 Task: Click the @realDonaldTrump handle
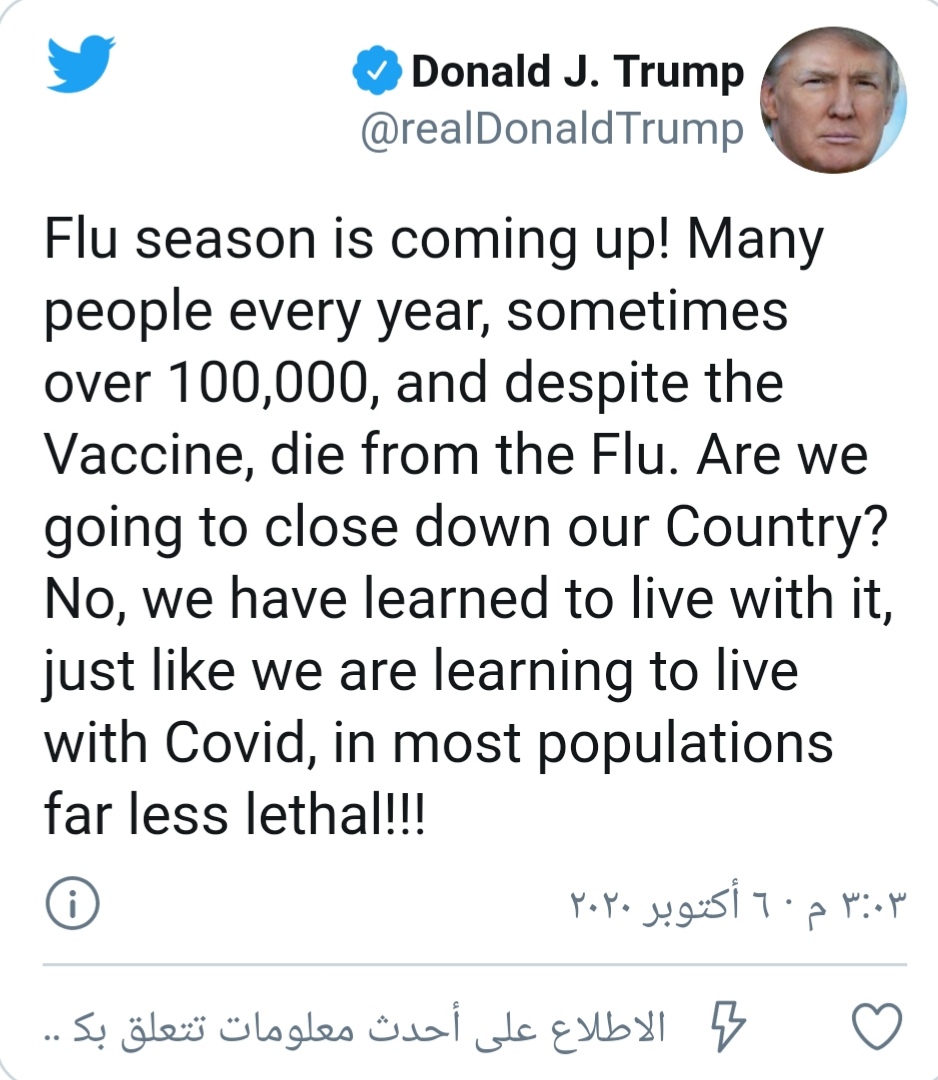[552, 129]
